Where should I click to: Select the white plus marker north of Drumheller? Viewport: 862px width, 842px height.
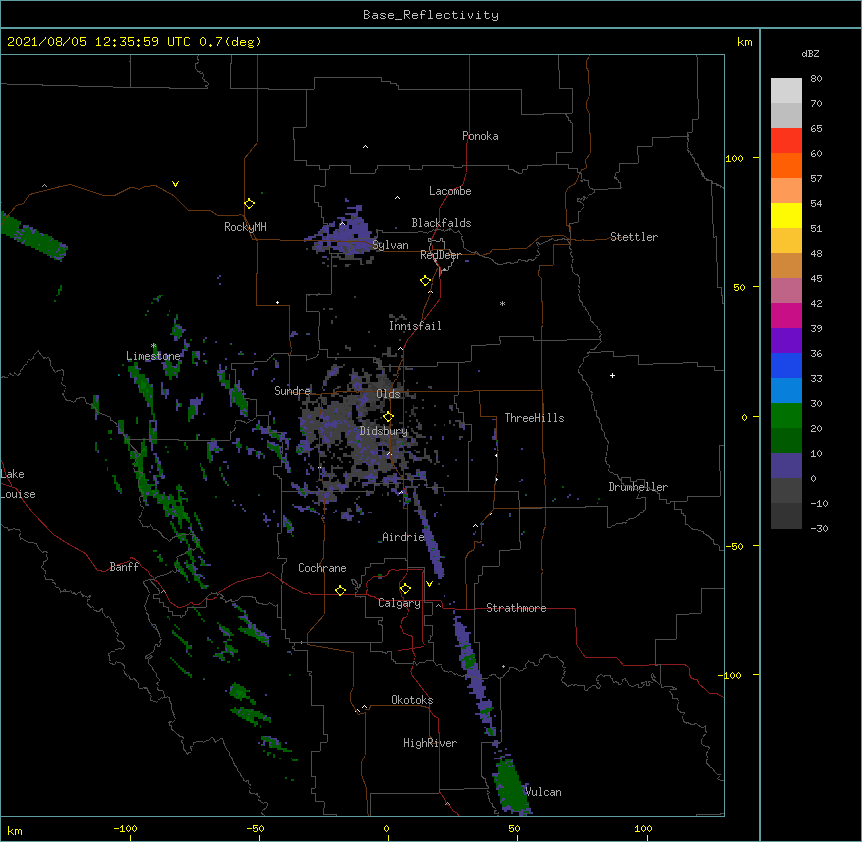click(x=612, y=375)
